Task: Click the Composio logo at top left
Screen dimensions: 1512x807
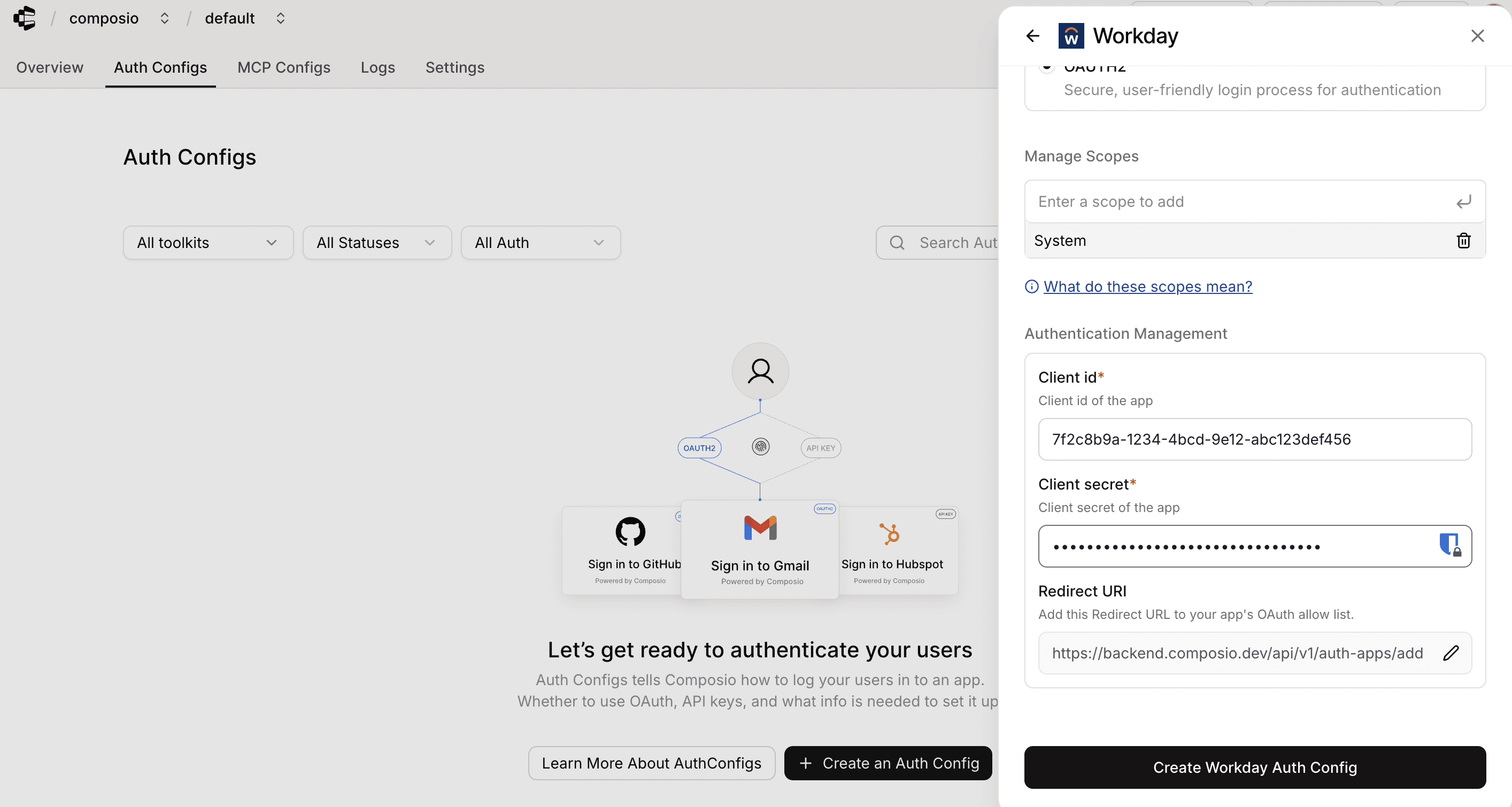Action: (x=25, y=18)
